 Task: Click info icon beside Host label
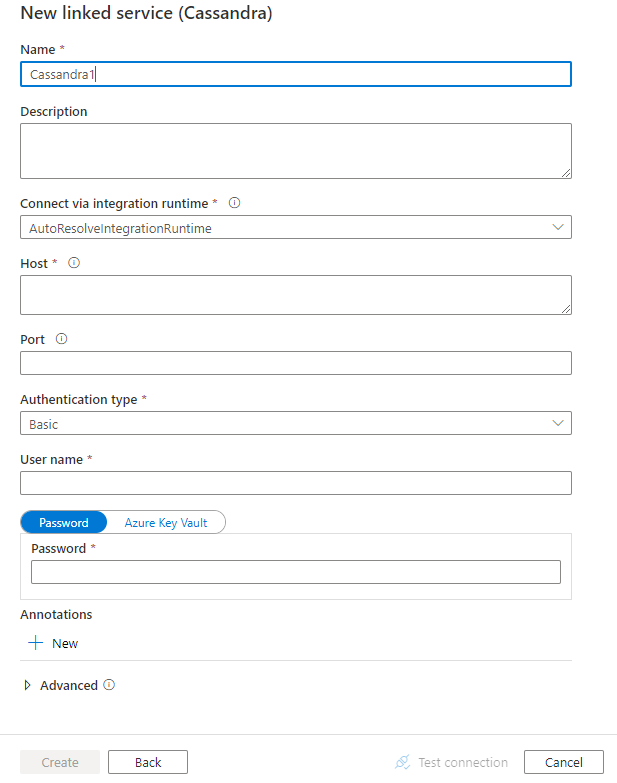(x=73, y=263)
